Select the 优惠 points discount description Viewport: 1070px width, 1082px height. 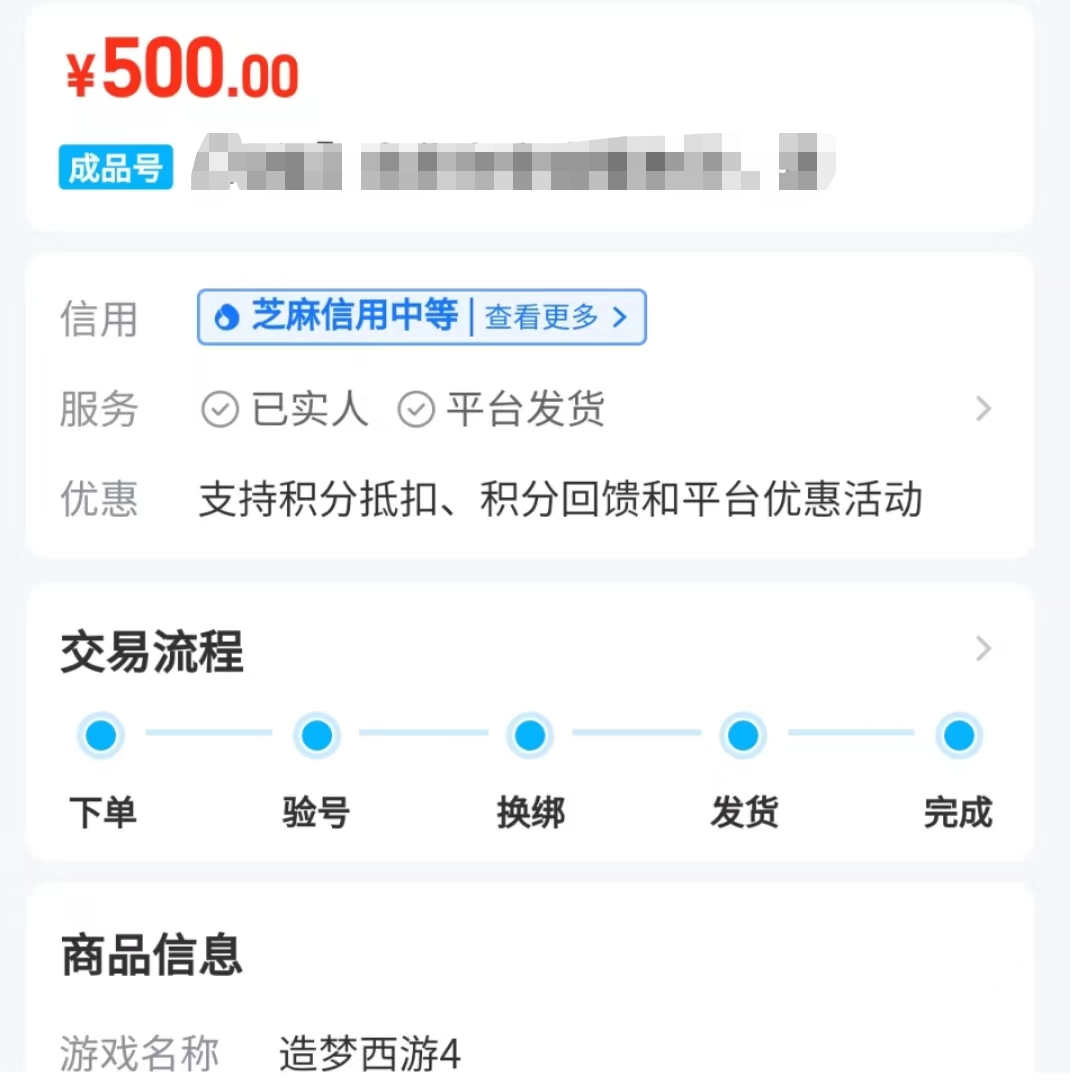click(560, 500)
